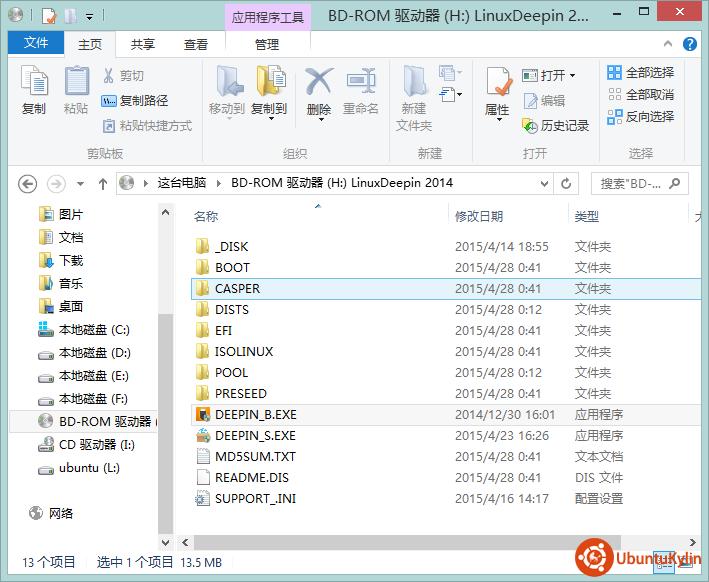Select the SUPPORT_.INI file
Viewport: 709px width, 582px height.
[445, 499]
